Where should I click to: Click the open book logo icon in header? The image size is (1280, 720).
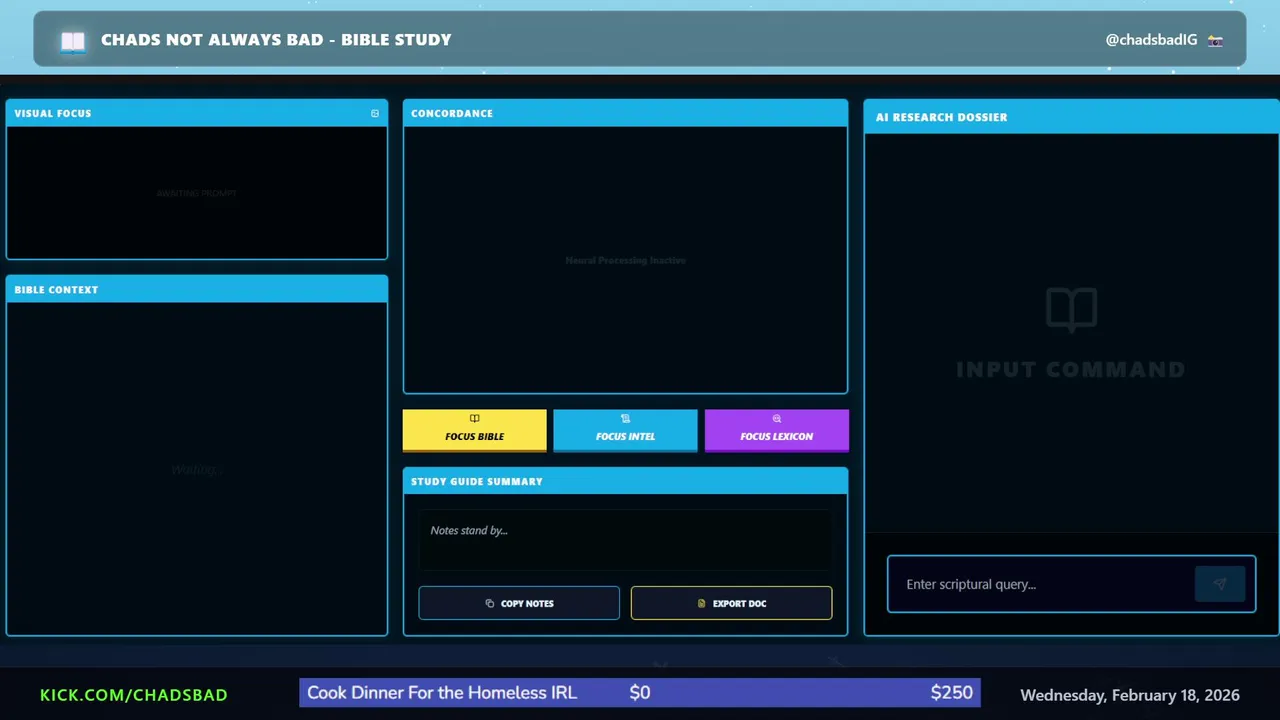point(72,41)
